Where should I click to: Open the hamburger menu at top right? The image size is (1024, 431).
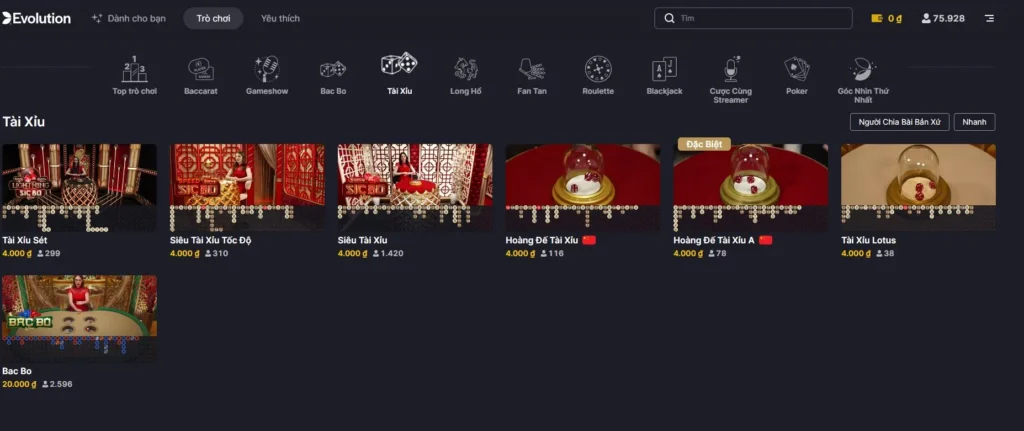(989, 18)
